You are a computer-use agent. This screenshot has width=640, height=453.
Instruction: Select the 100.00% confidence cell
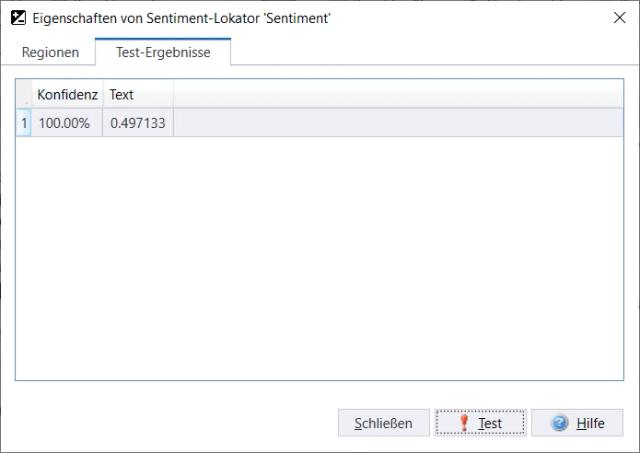(65, 122)
